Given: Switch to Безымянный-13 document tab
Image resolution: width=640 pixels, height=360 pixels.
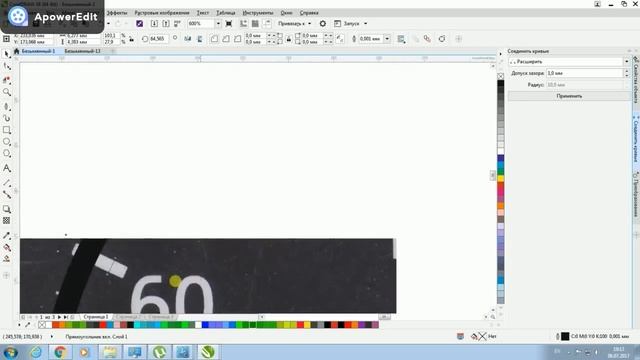Looking at the screenshot, I should (82, 51).
